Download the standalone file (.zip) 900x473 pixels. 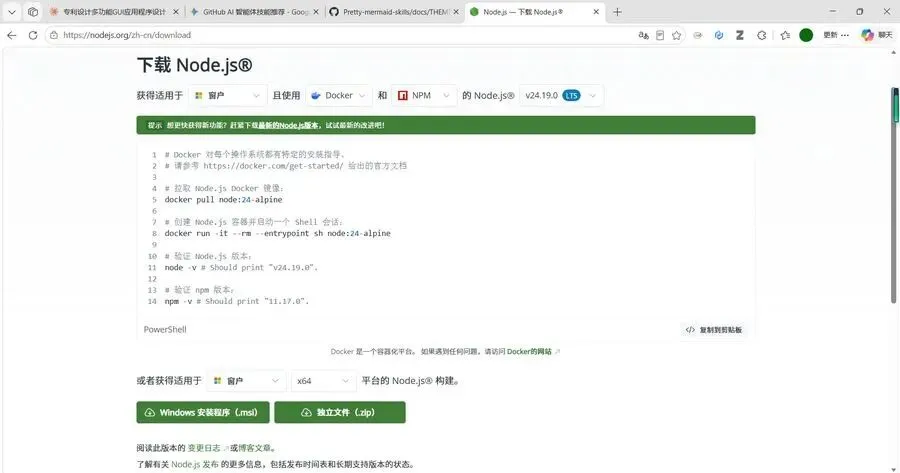(340, 412)
